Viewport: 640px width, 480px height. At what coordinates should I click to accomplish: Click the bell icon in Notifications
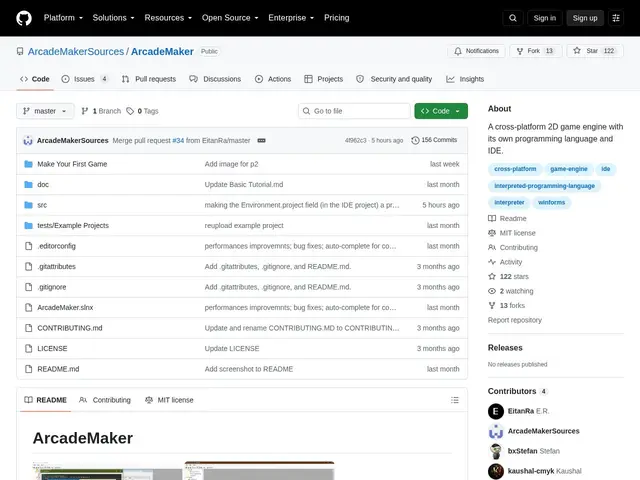pos(458,51)
